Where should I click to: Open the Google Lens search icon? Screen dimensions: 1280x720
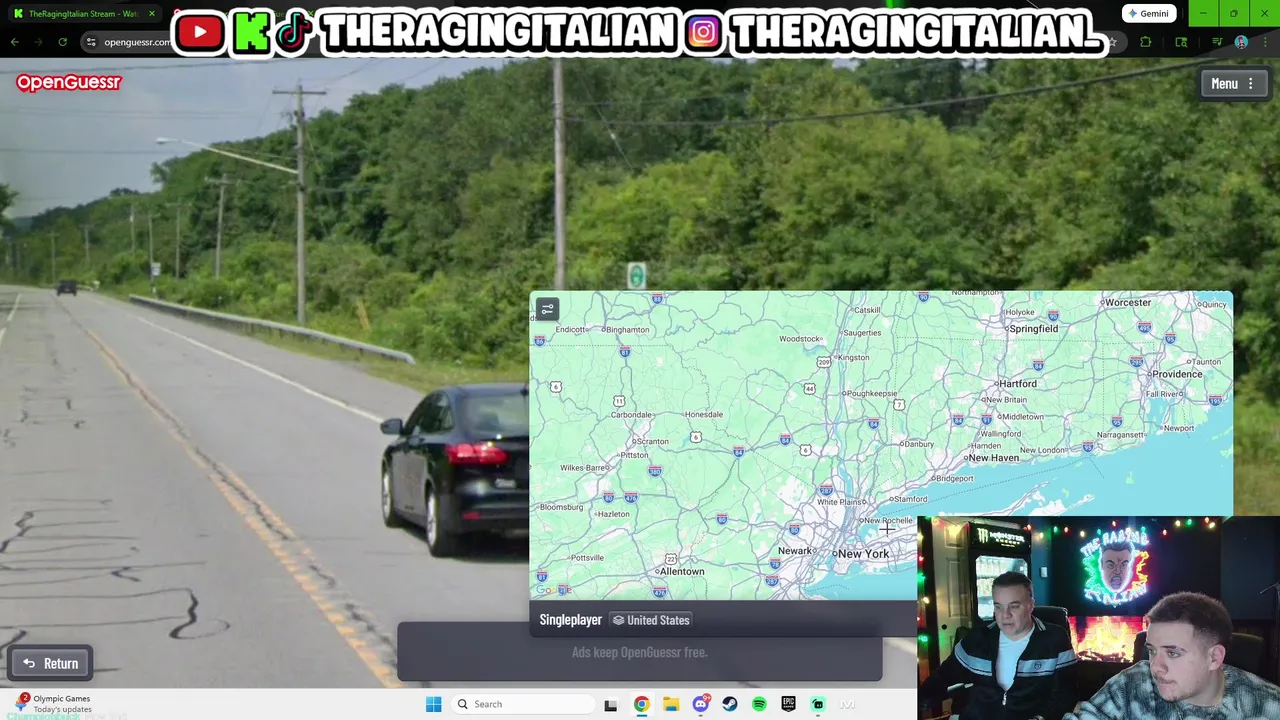1181,42
